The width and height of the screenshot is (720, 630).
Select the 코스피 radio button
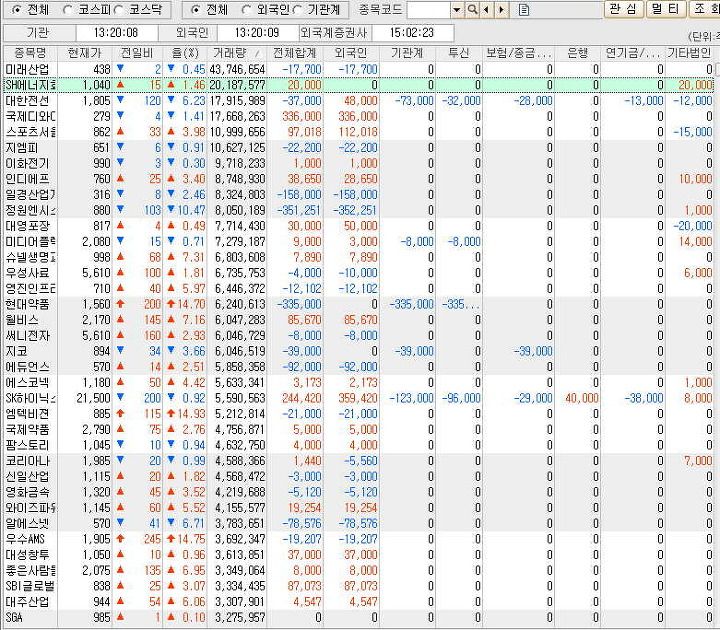(68, 10)
